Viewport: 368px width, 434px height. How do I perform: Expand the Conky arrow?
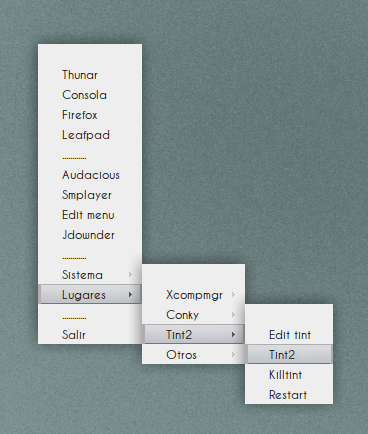point(233,314)
